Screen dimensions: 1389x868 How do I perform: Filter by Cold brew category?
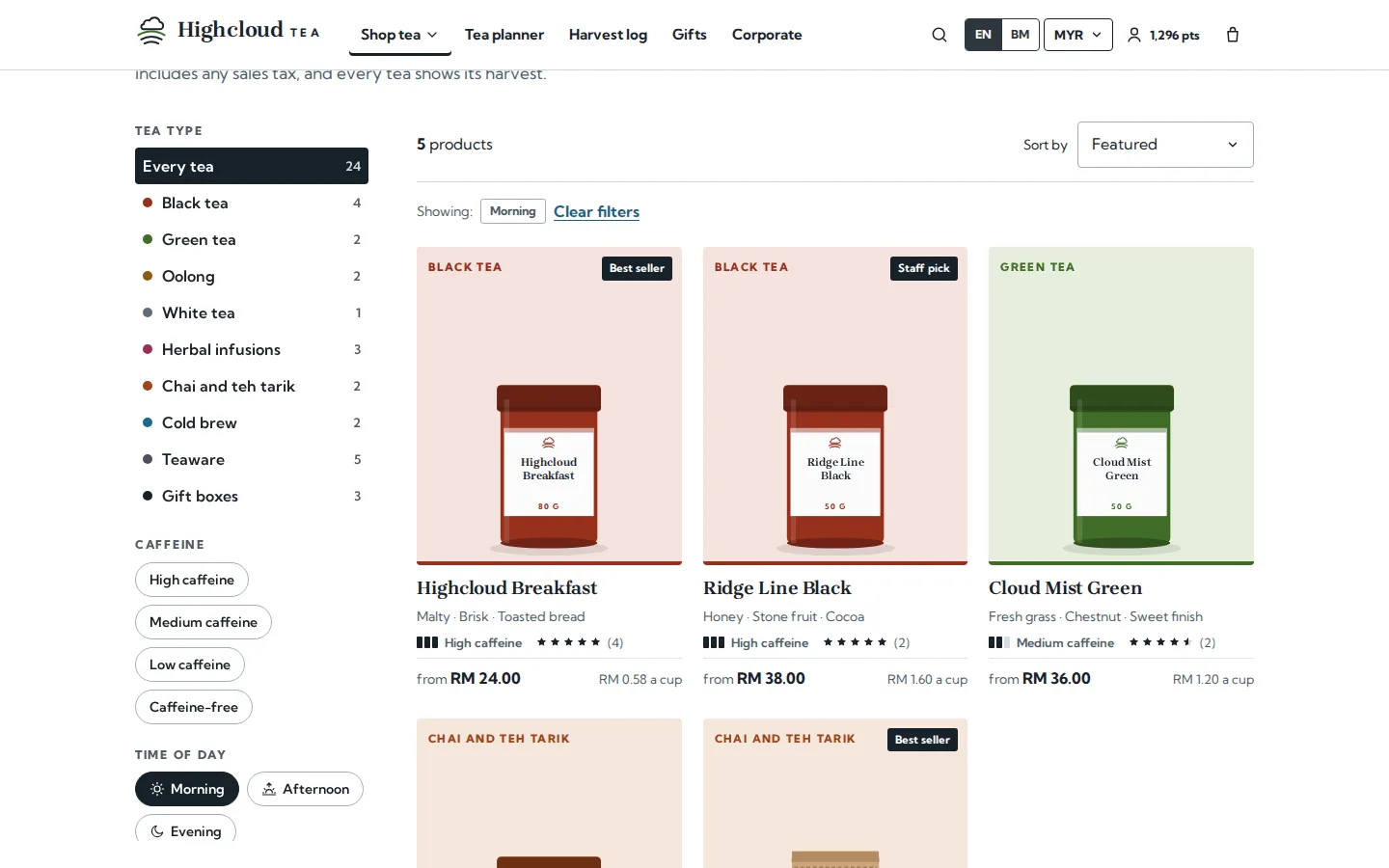252,422
